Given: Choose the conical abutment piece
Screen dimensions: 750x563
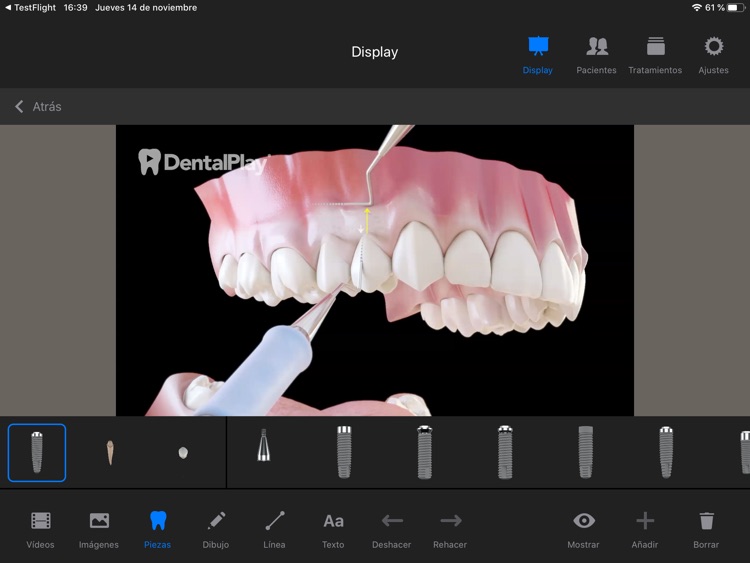Looking at the screenshot, I should [264, 445].
